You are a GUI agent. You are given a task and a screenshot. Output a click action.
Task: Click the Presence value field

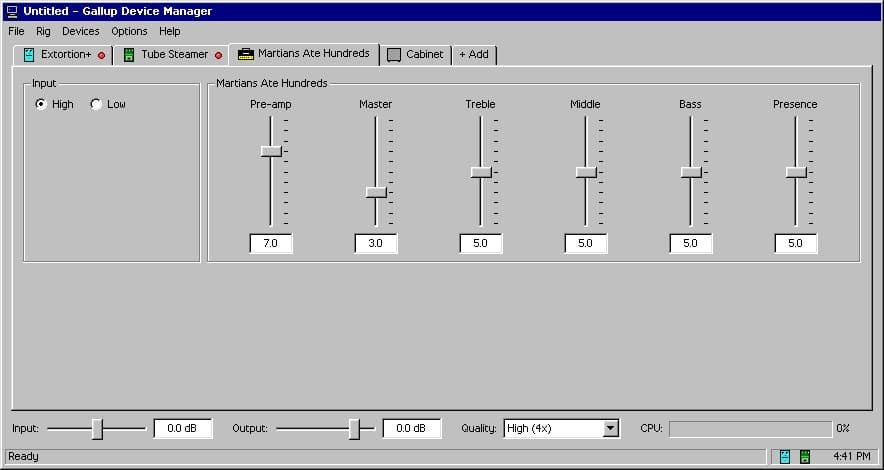[x=796, y=243]
